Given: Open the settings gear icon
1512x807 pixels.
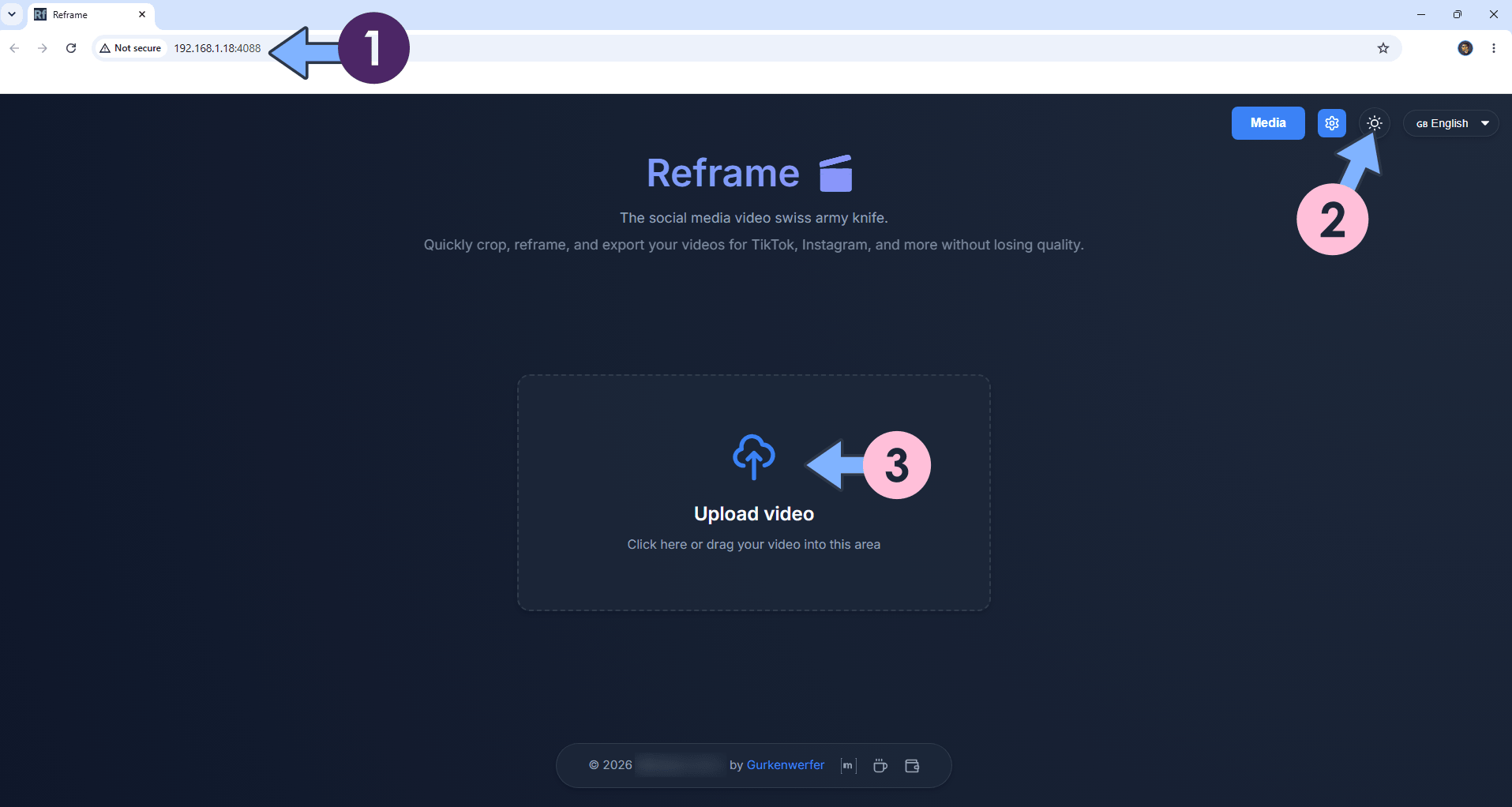Looking at the screenshot, I should coord(1331,123).
